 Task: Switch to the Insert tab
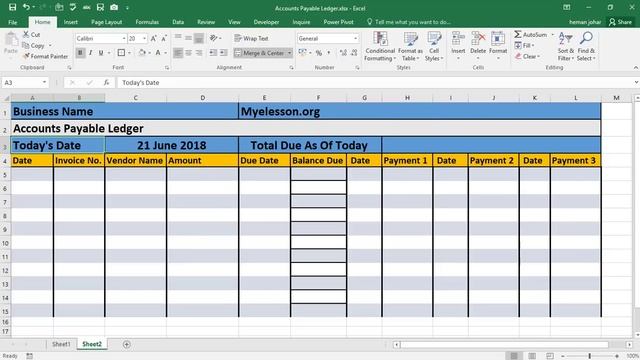(x=71, y=22)
